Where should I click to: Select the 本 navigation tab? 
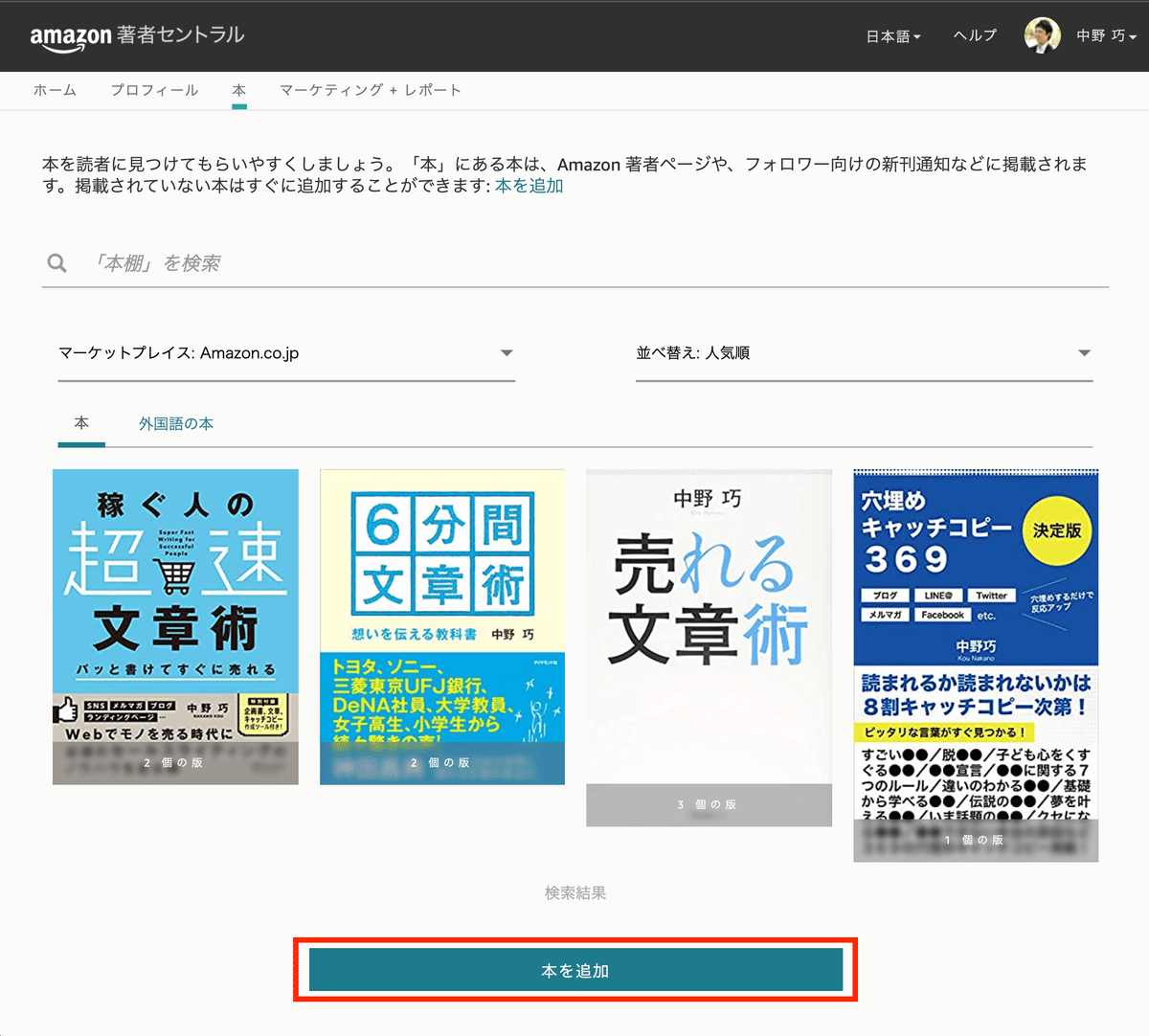[x=239, y=90]
